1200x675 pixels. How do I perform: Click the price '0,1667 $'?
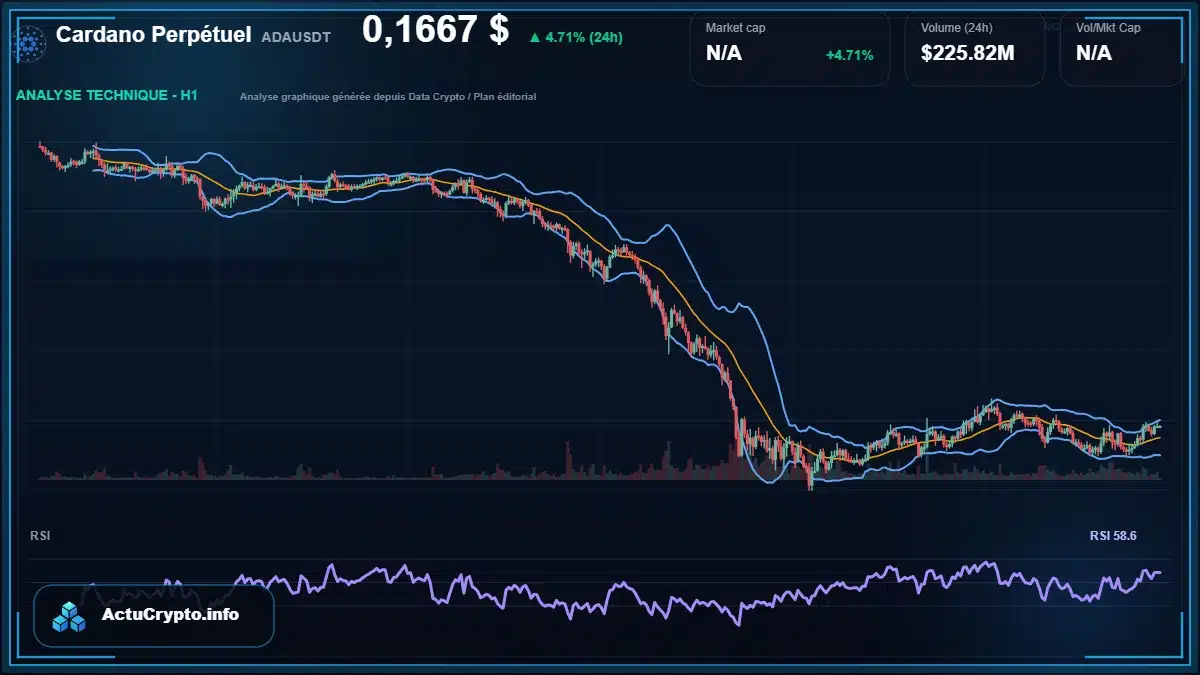436,30
